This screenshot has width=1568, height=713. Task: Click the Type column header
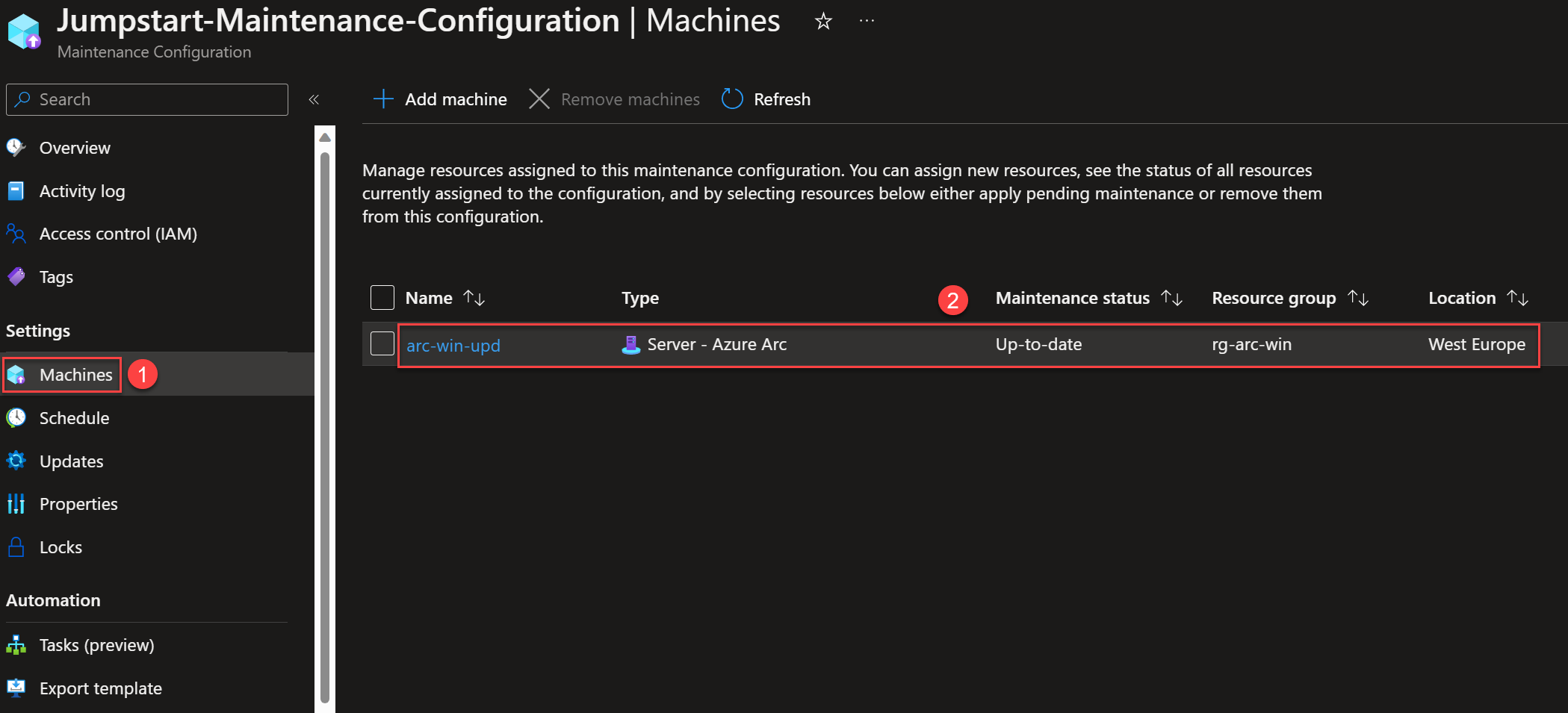[x=640, y=298]
